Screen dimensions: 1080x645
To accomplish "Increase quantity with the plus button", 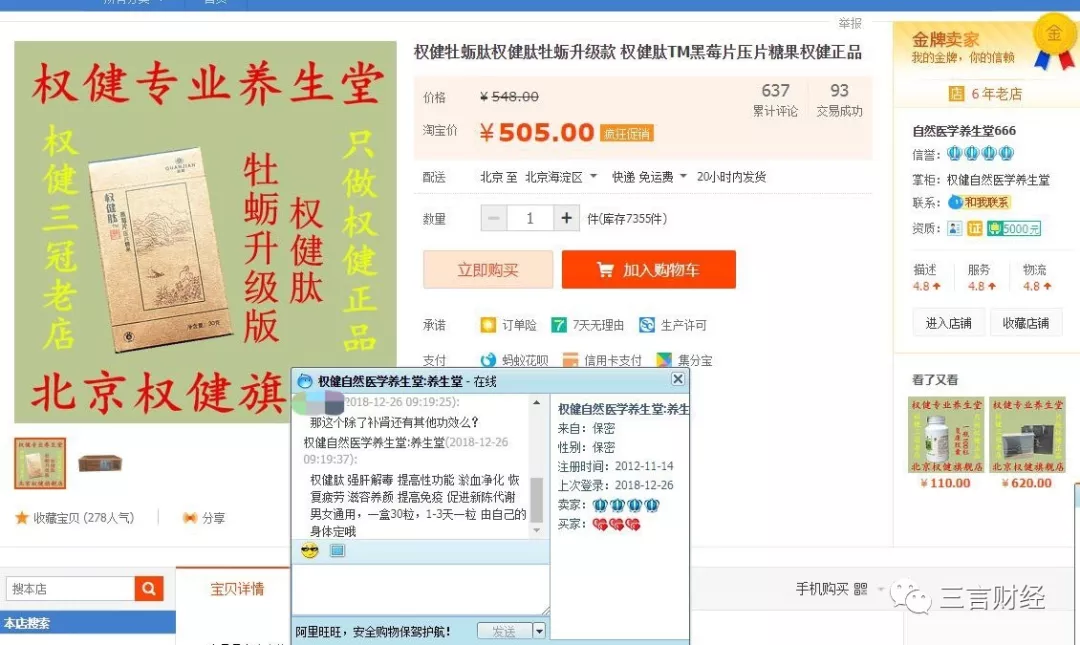I will 566,218.
